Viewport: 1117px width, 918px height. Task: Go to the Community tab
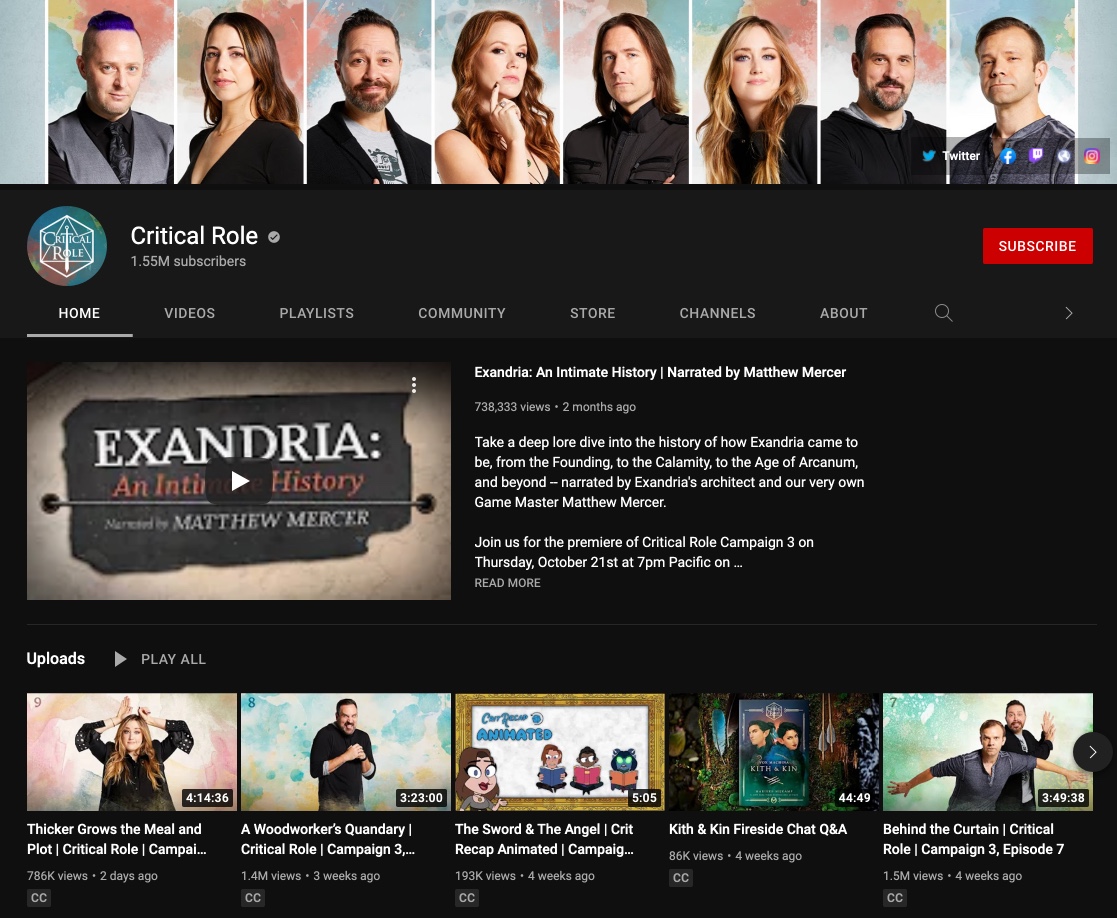462,313
